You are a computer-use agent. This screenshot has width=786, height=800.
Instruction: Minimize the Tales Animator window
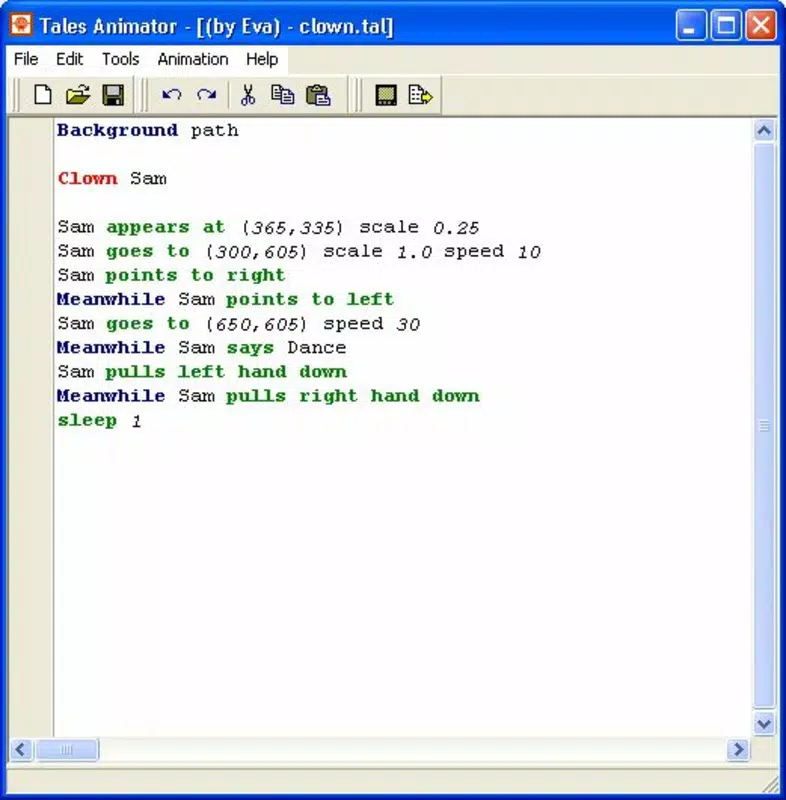coord(691,24)
